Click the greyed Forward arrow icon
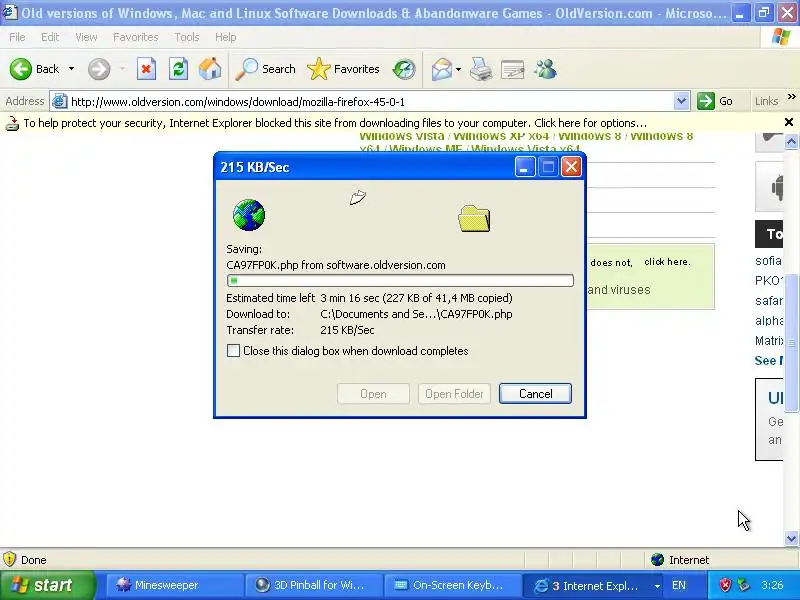This screenshot has width=800, height=600. (x=99, y=69)
